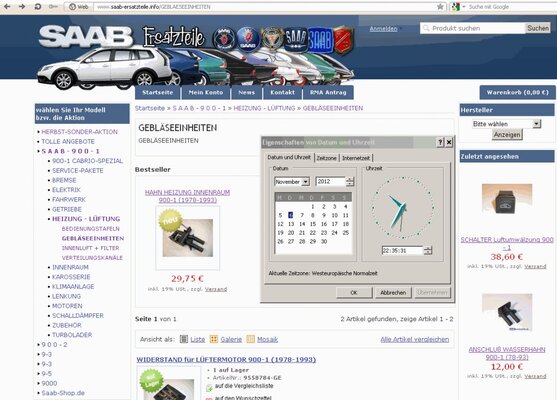Click the browser back arrow icon
Viewport: 557px width, 400px height.
pos(7,6)
